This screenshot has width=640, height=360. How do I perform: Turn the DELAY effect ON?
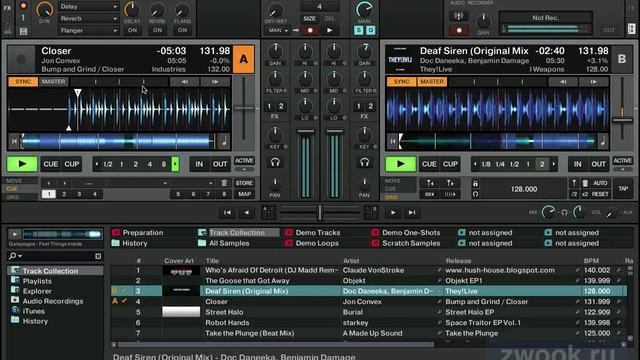tap(132, 30)
